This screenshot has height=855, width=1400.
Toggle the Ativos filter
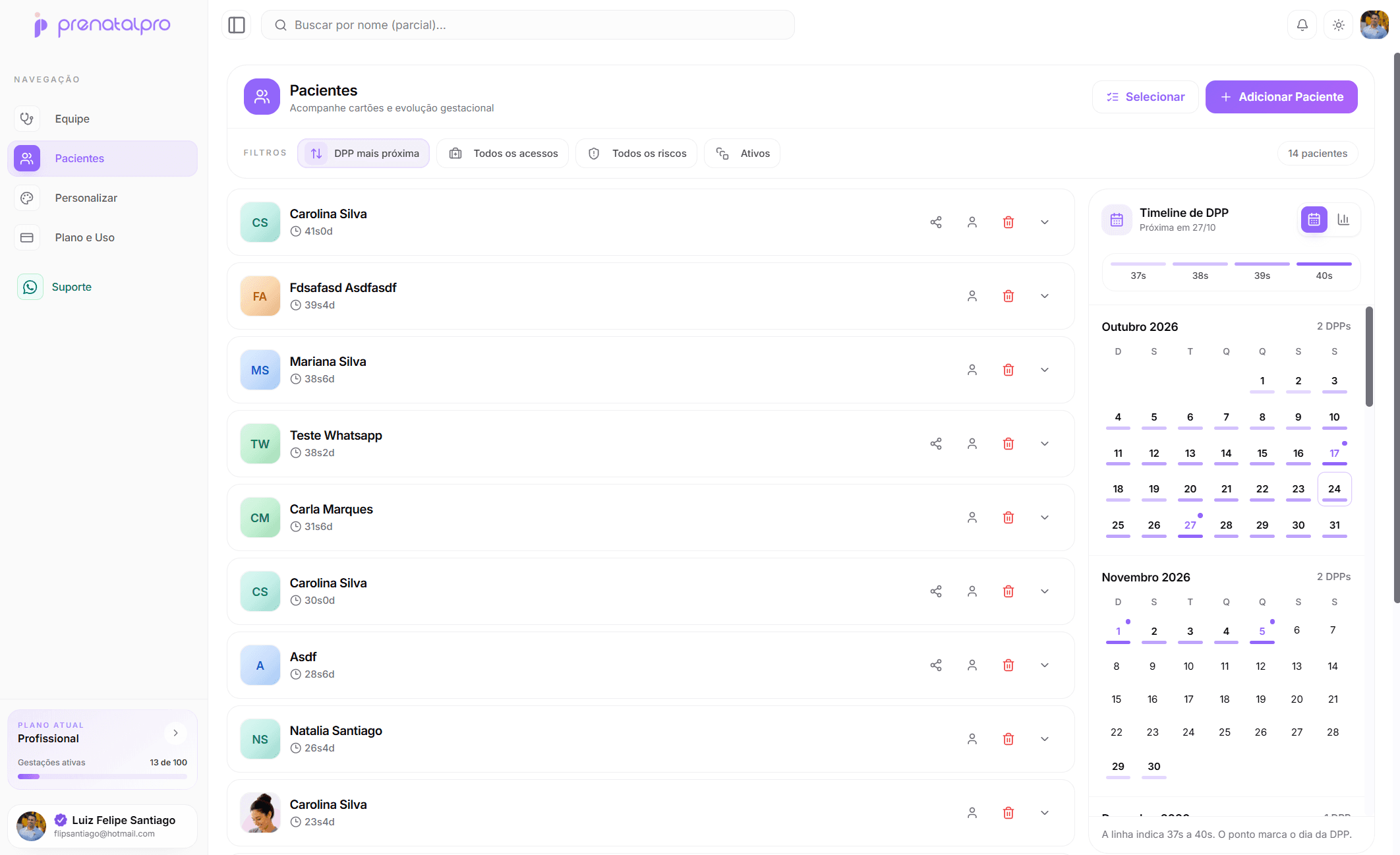point(742,154)
